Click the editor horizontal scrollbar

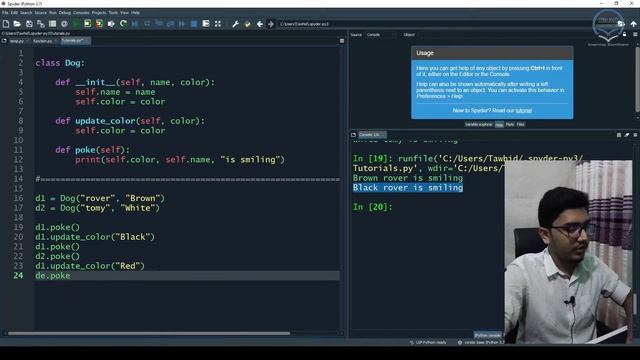[x=149, y=333]
